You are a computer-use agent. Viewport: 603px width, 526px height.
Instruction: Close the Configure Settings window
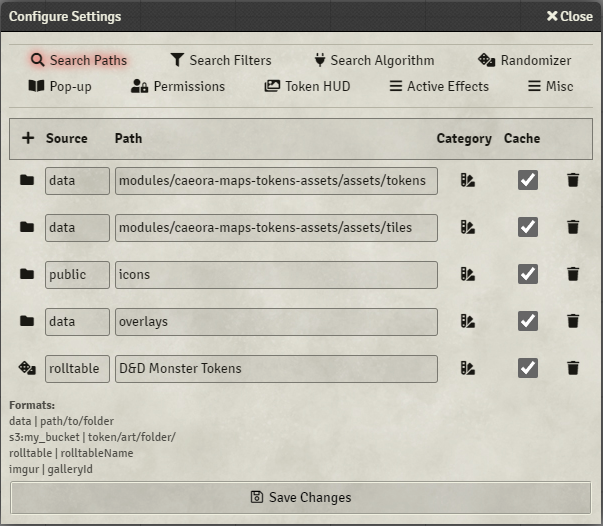(x=570, y=16)
